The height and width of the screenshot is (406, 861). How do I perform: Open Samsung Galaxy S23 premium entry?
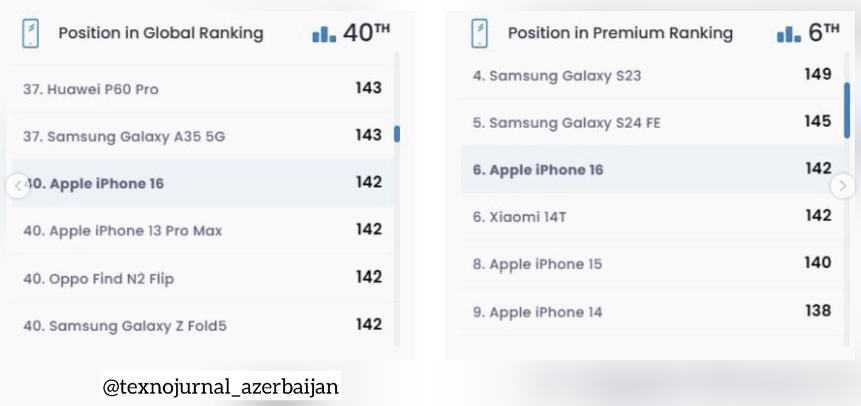(x=652, y=75)
